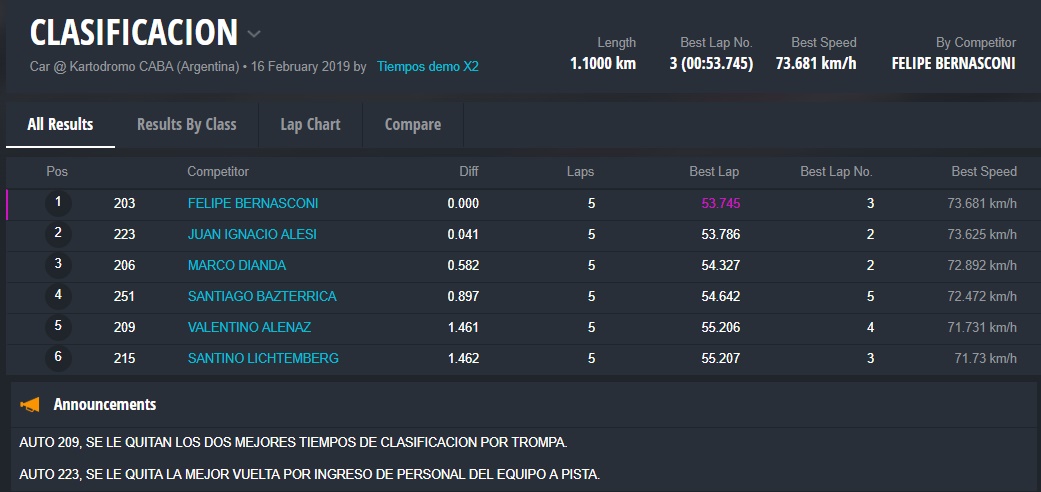Open the Results By Class tab
The image size is (1041, 492).
pyautogui.click(x=186, y=125)
